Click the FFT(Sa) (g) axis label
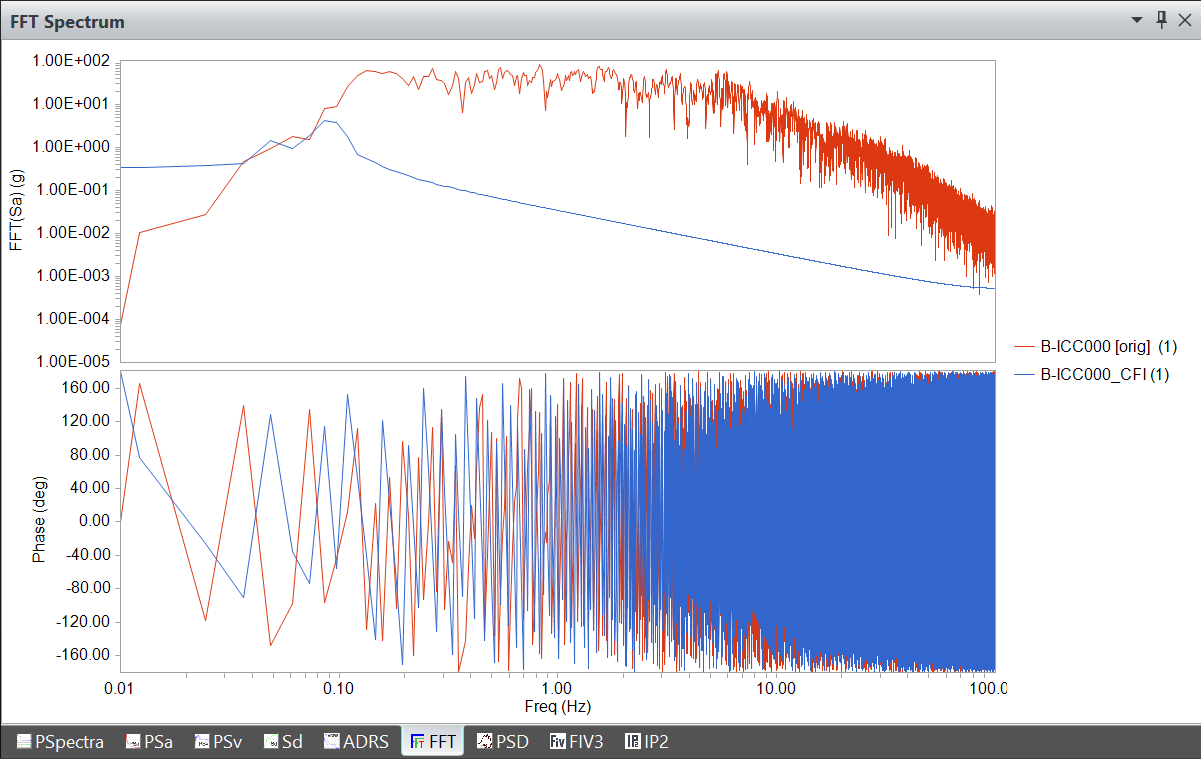 tap(16, 209)
